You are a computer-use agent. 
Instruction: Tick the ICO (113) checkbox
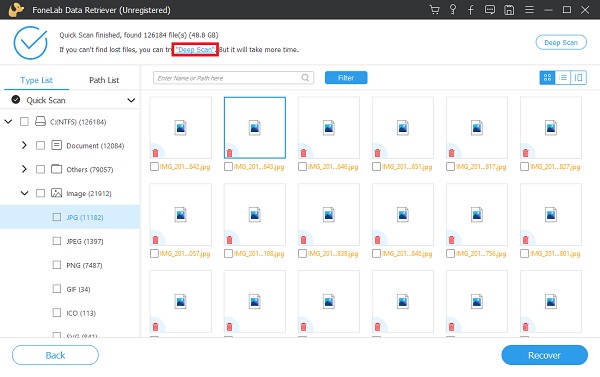point(57,312)
